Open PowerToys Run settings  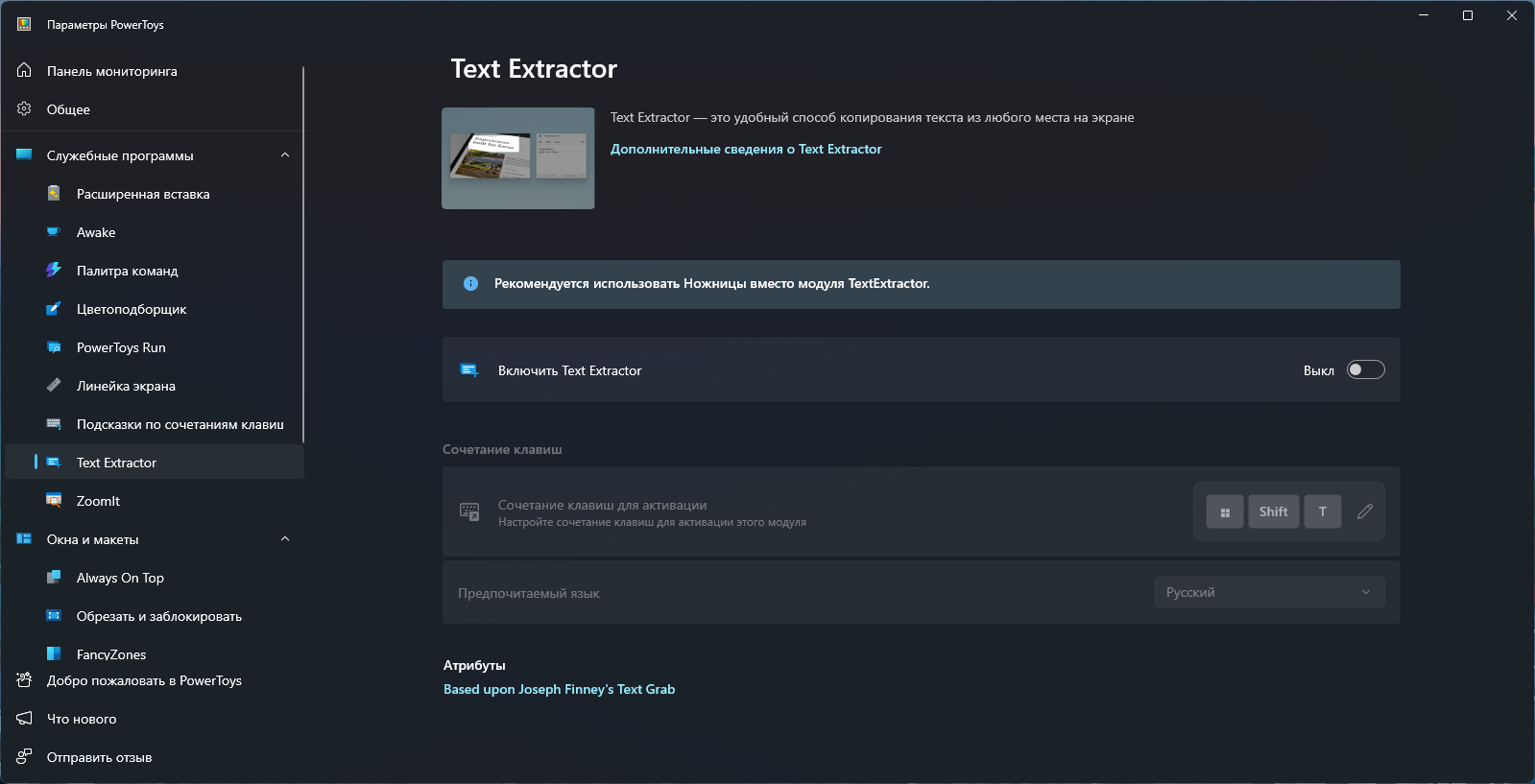(121, 347)
